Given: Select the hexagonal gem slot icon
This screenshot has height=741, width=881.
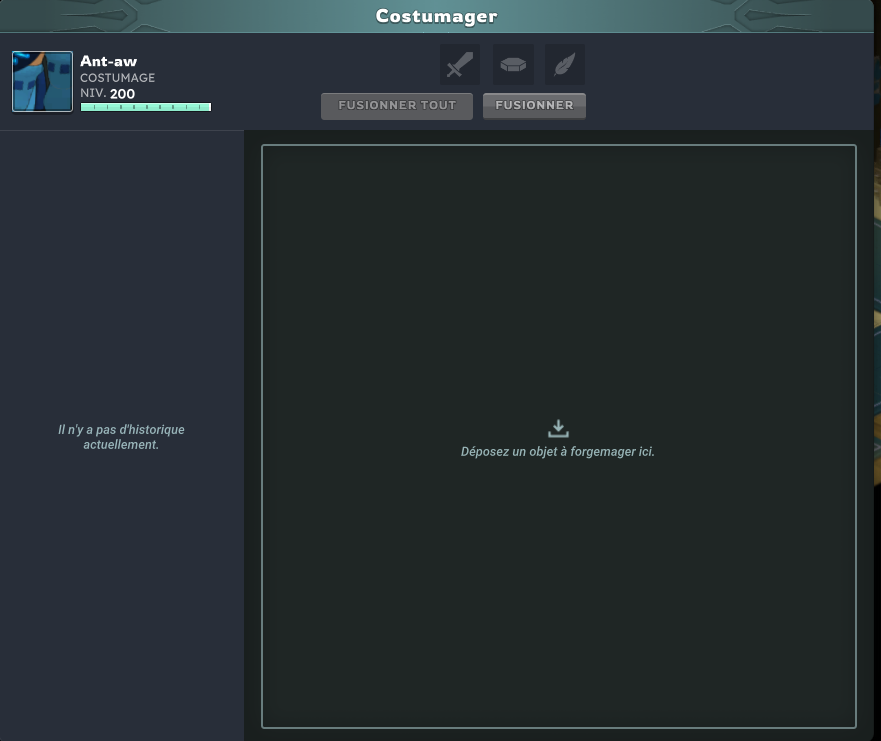Looking at the screenshot, I should coord(513,65).
